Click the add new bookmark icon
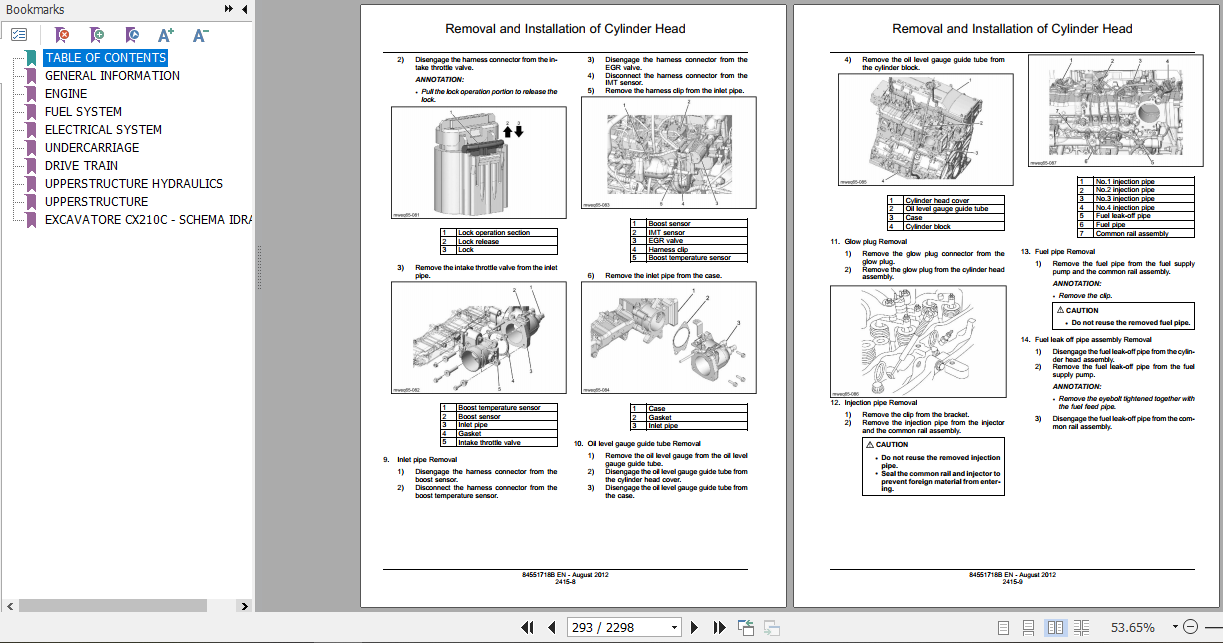Viewport: 1223px width, 643px height. pos(97,35)
